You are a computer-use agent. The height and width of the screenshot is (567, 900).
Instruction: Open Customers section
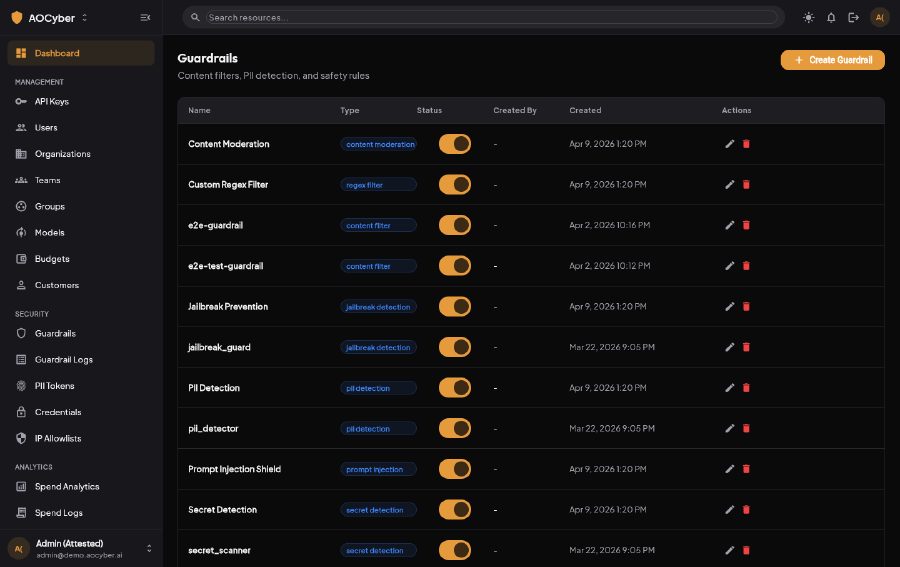[81, 285]
